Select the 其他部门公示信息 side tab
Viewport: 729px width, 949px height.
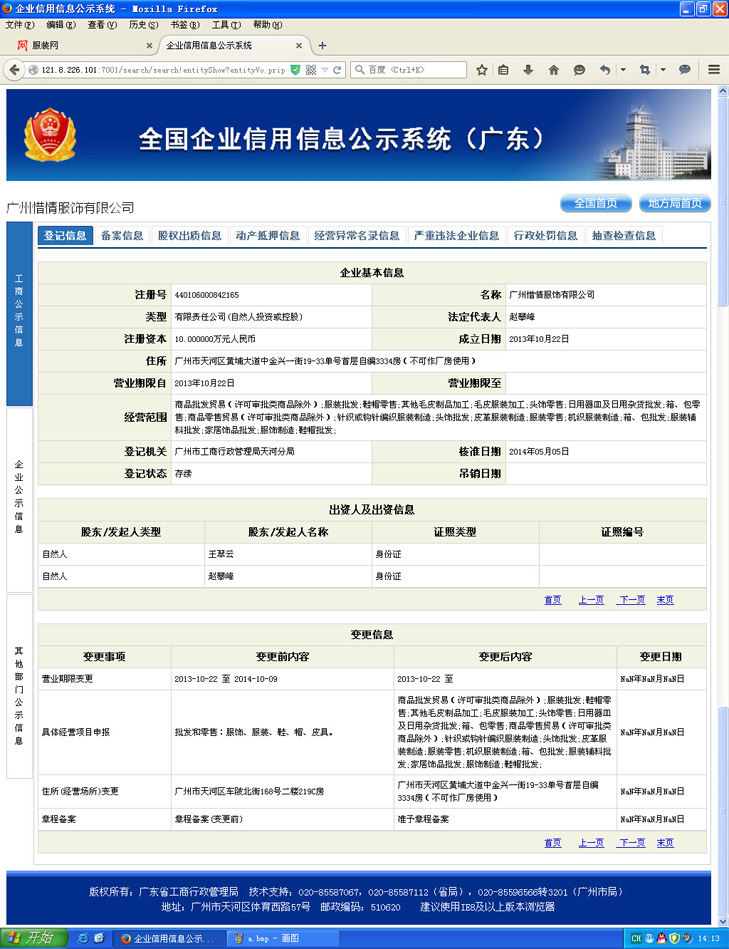pyautogui.click(x=19, y=686)
